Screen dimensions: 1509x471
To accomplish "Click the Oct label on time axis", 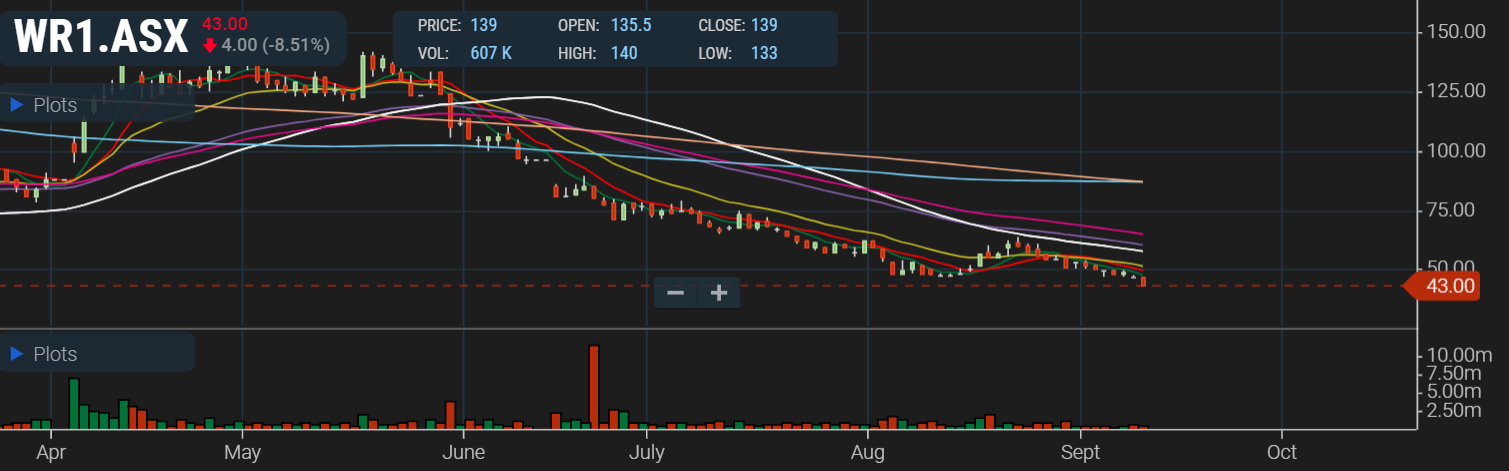I will 1281,452.
